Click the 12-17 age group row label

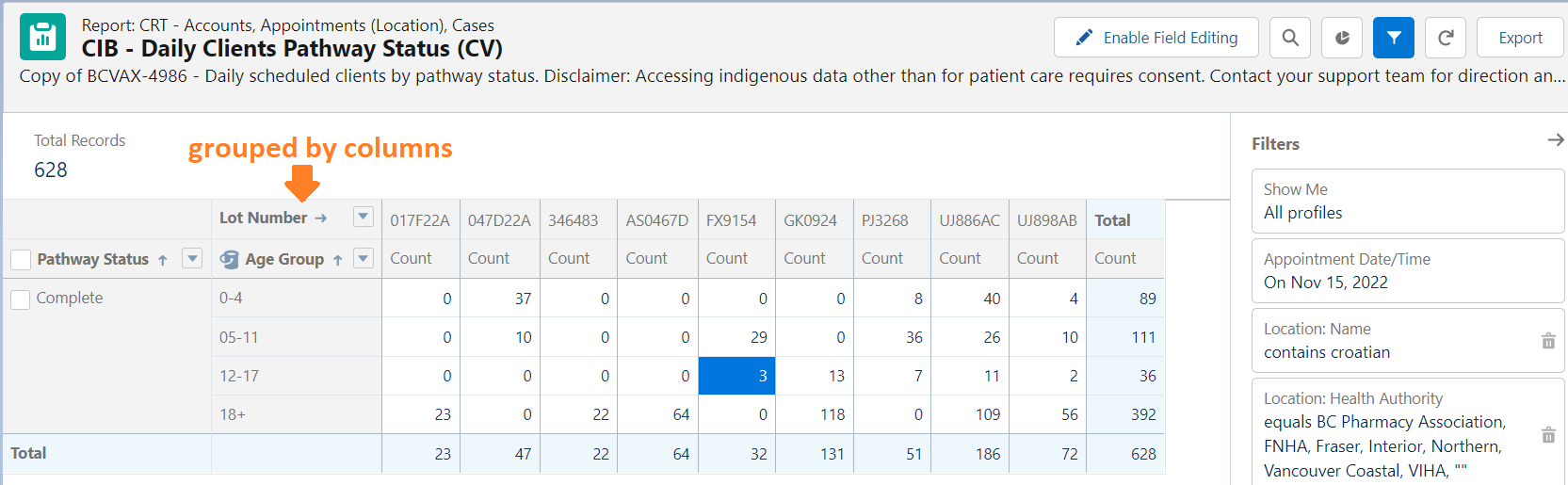238,376
